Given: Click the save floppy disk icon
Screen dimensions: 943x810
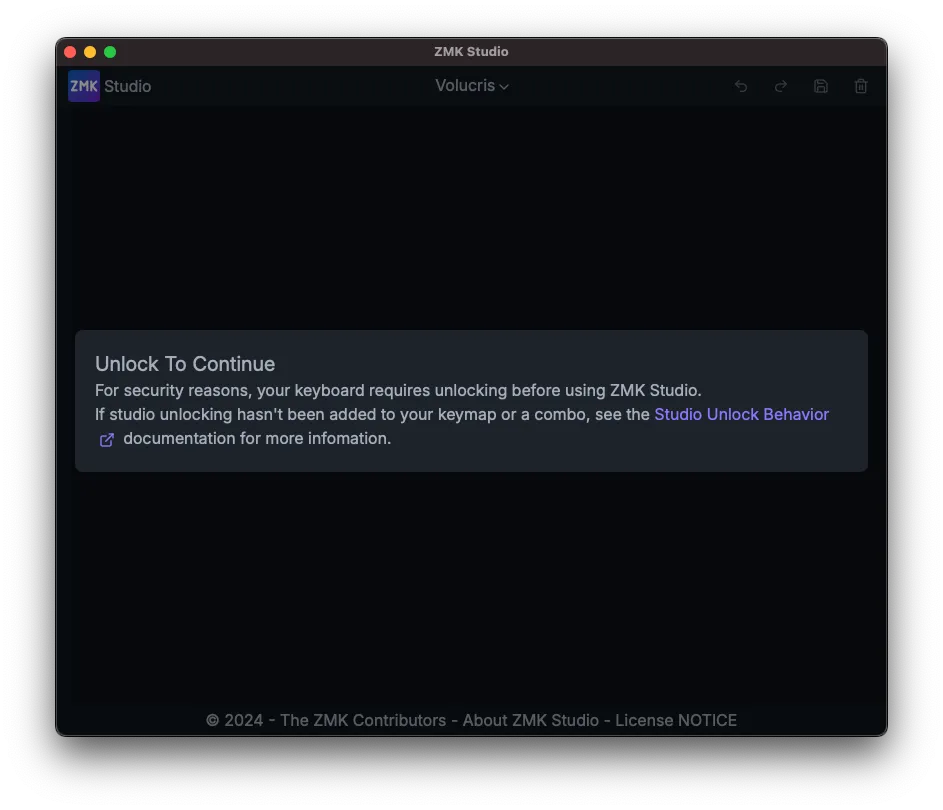Looking at the screenshot, I should click(x=821, y=87).
